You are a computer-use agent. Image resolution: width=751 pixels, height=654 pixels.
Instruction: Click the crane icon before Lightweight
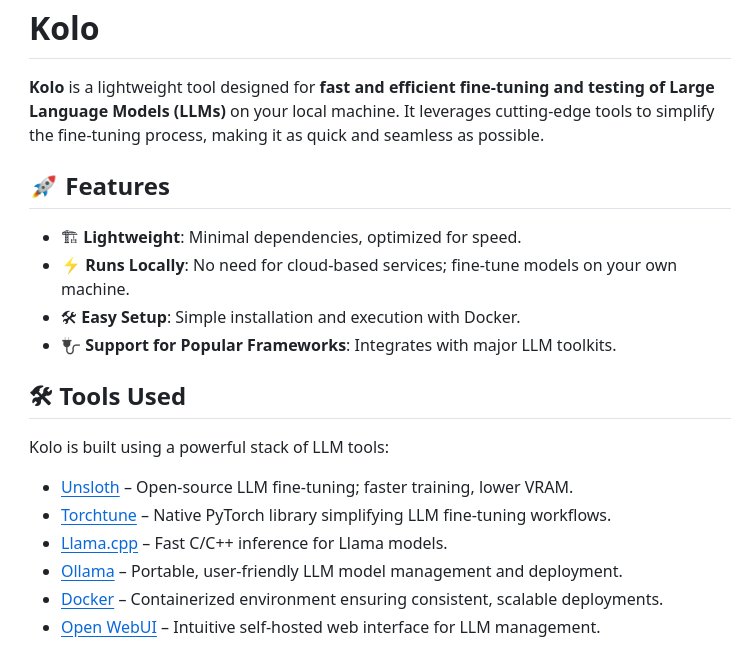[69, 237]
